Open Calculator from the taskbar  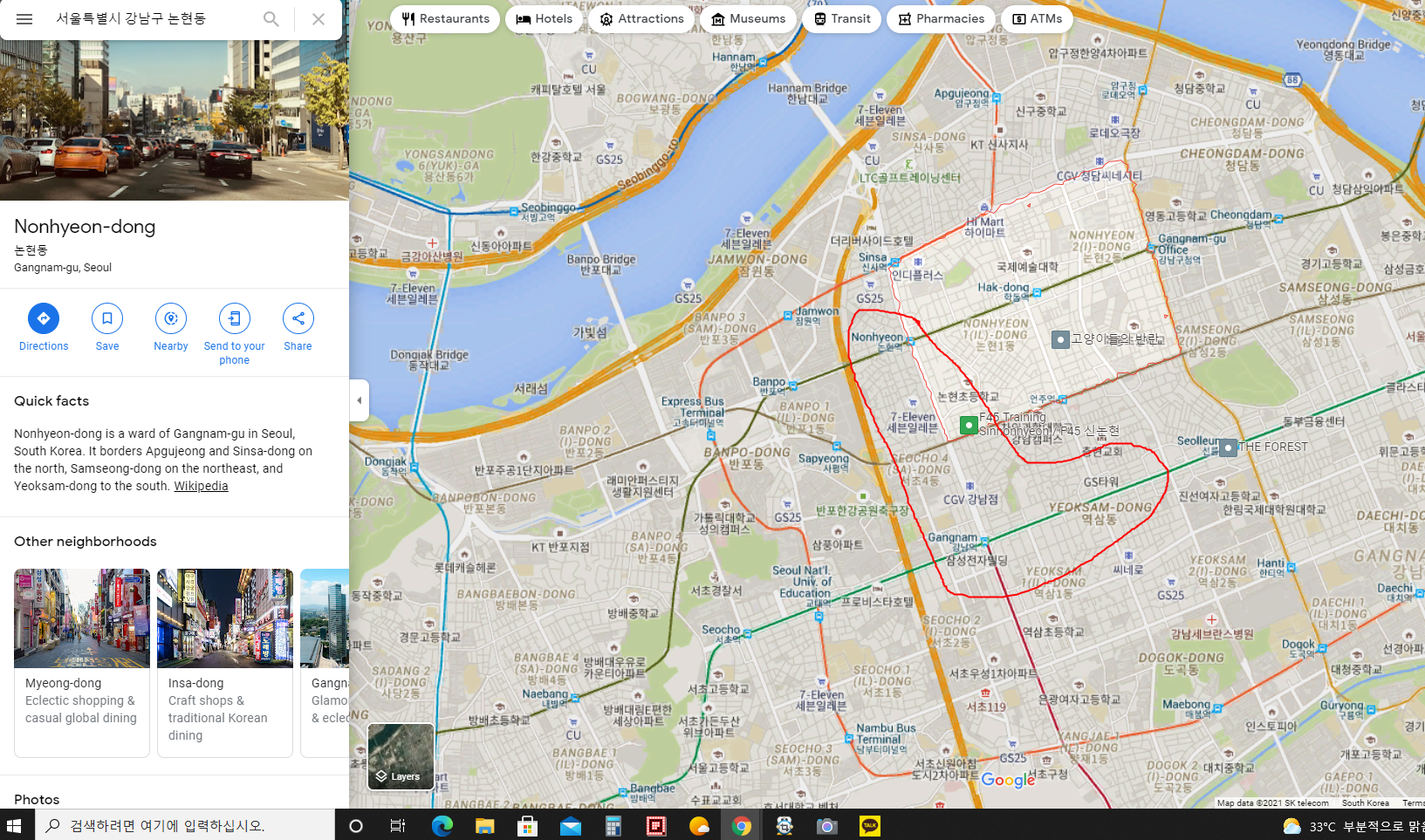[613, 825]
